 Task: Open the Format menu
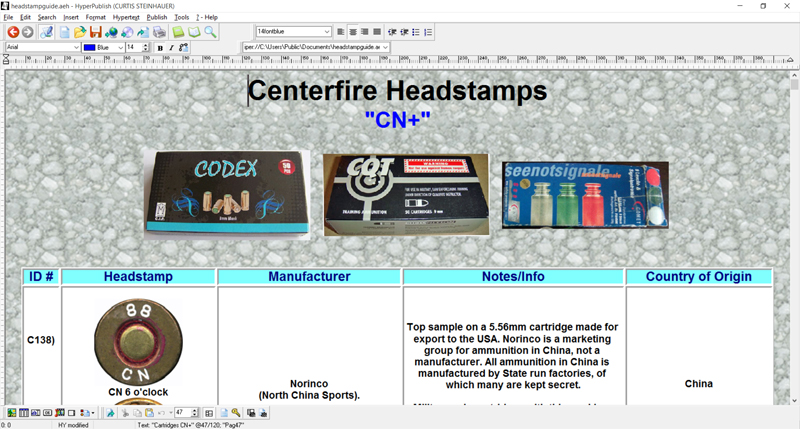coord(95,17)
